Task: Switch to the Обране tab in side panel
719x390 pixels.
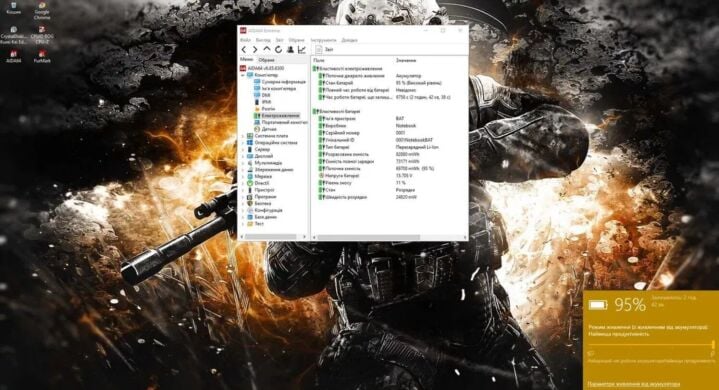Action: click(x=266, y=60)
